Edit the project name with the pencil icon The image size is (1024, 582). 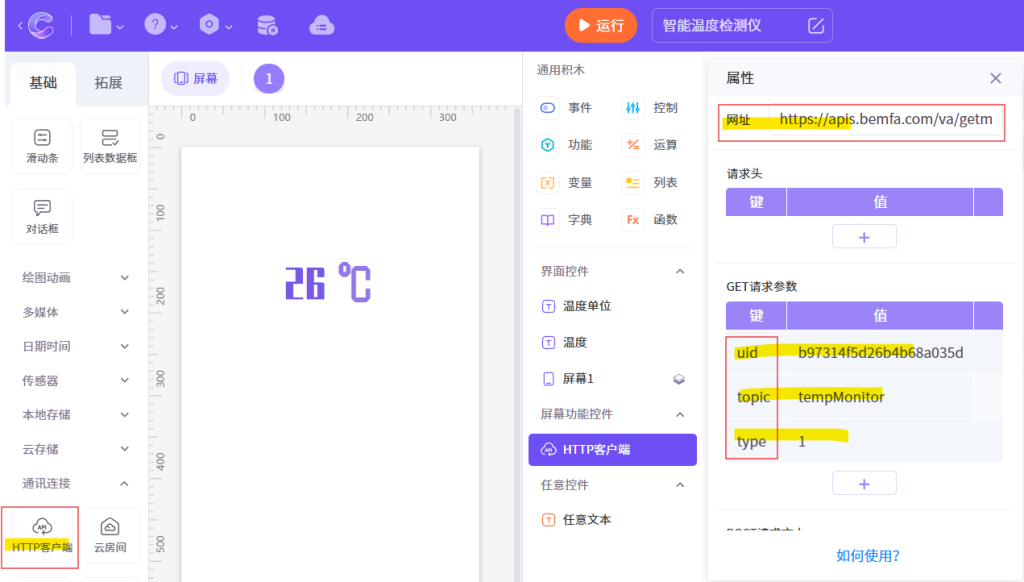click(816, 25)
